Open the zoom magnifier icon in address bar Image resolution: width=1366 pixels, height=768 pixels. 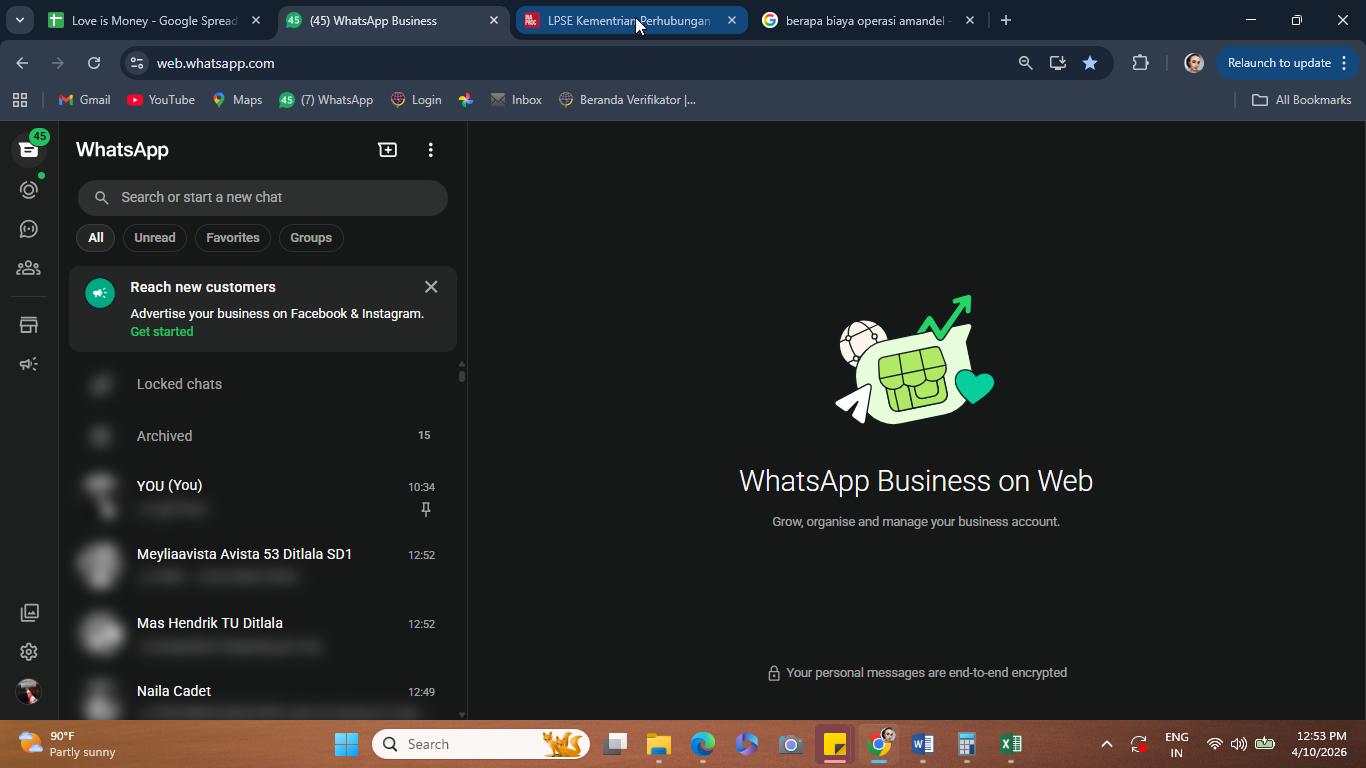click(x=1025, y=63)
